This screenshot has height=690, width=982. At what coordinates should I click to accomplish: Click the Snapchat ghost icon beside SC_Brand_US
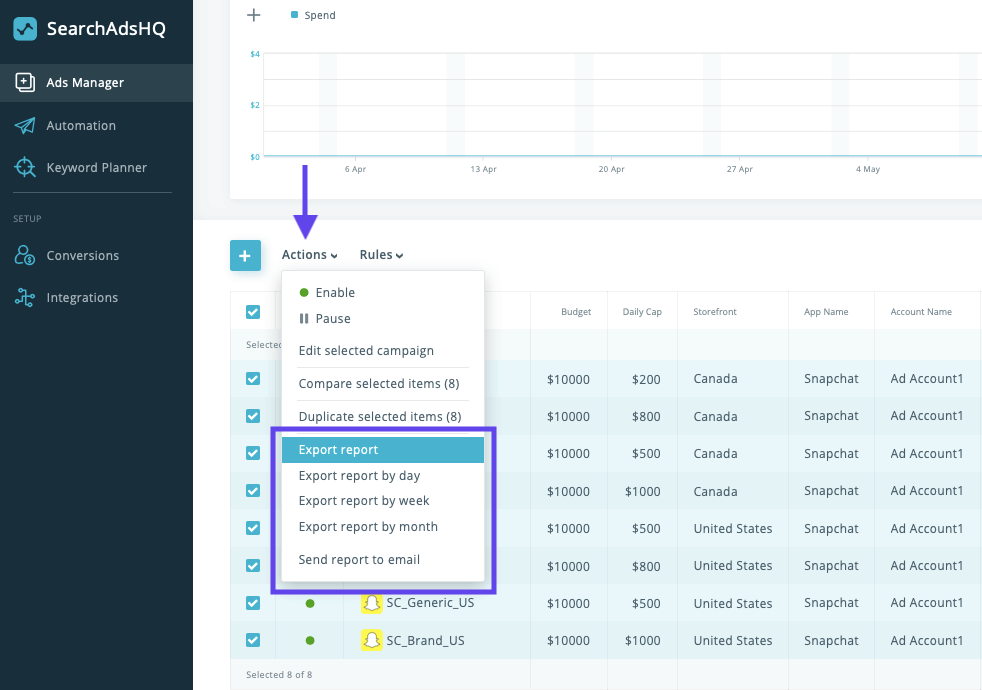point(370,640)
